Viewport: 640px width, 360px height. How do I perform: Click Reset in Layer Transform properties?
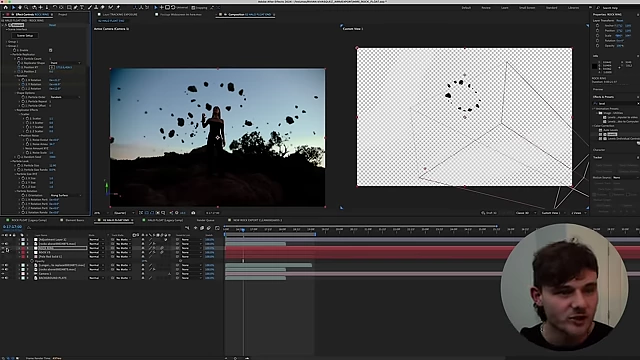(620, 20)
